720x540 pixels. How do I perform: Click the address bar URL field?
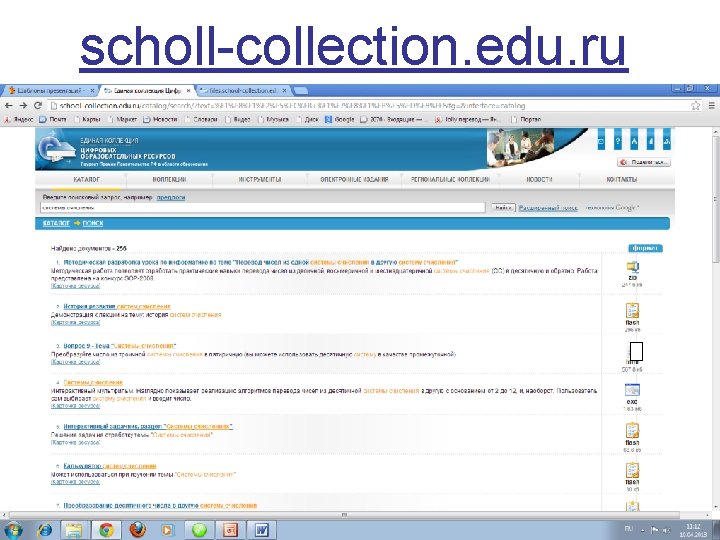pyautogui.click(x=367, y=106)
